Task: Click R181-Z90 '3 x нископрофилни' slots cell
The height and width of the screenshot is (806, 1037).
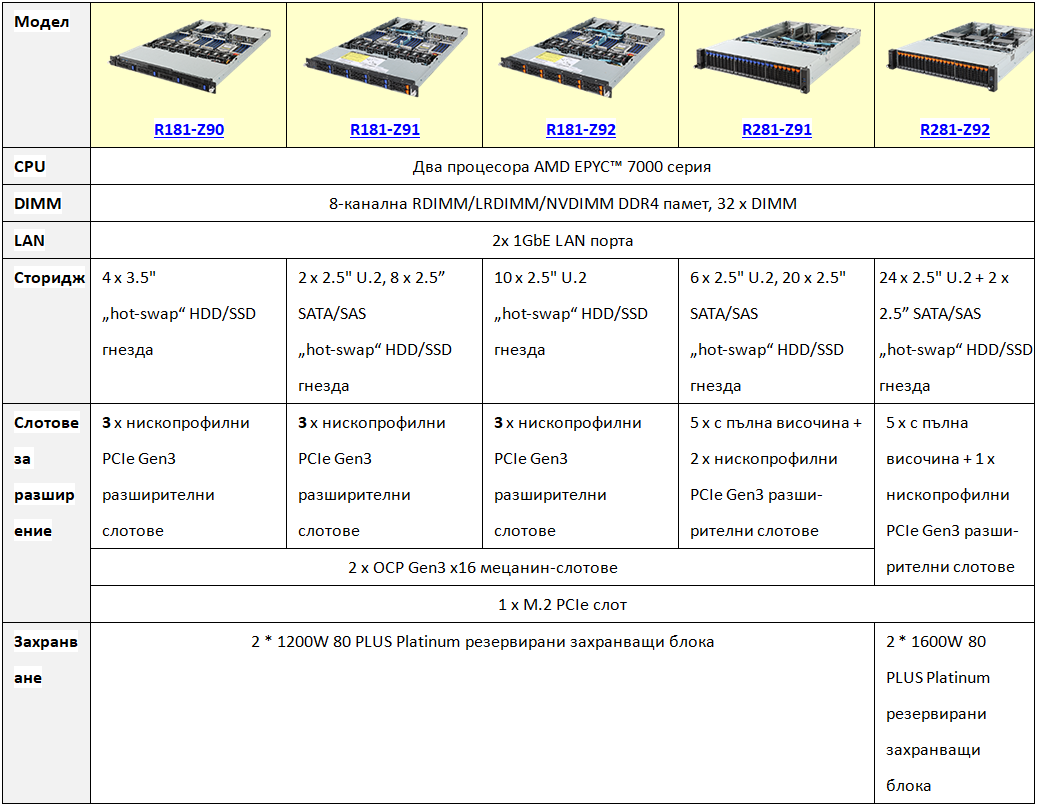Action: click(188, 475)
